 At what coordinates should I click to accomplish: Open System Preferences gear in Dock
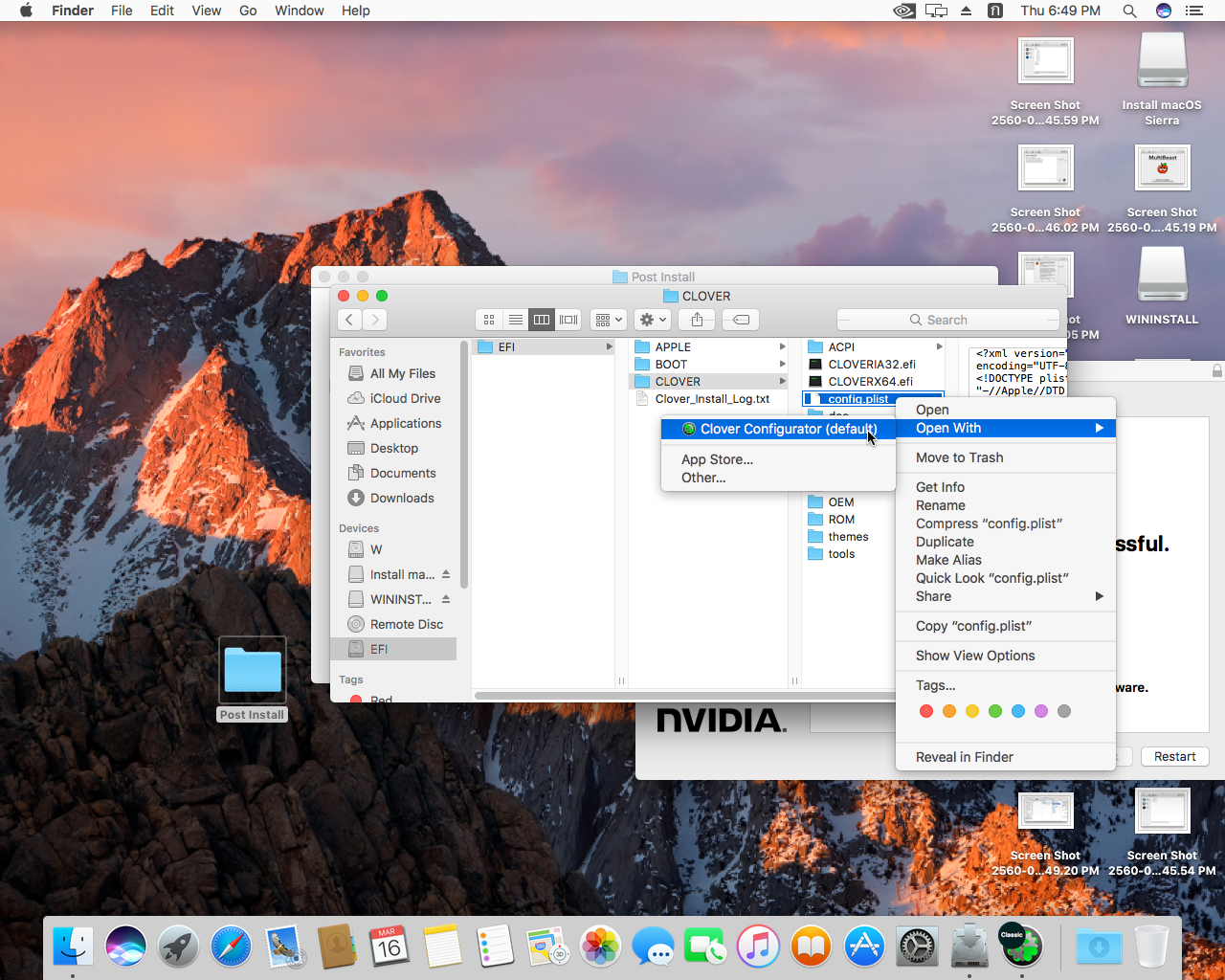point(917,947)
